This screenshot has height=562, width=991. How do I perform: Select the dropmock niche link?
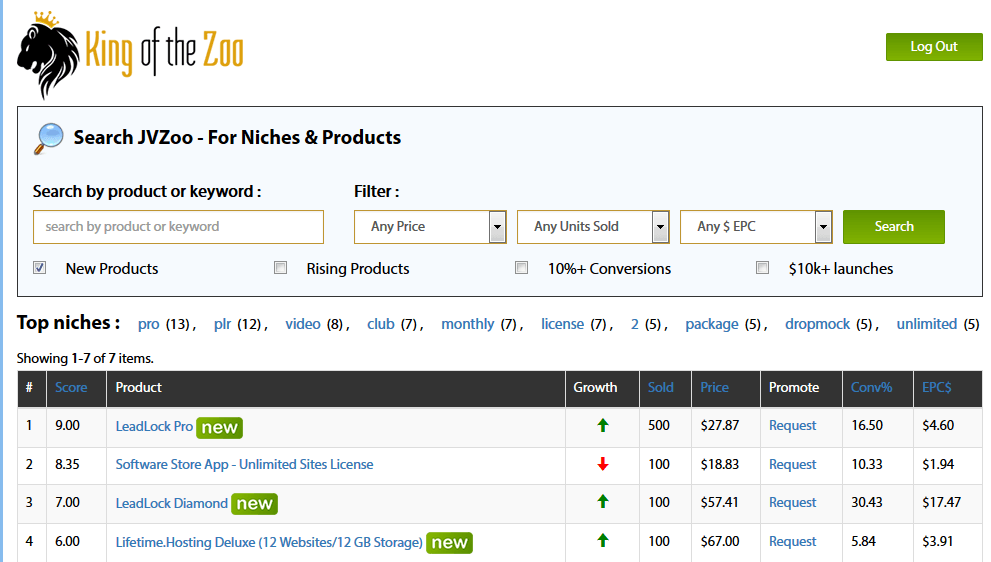point(817,324)
